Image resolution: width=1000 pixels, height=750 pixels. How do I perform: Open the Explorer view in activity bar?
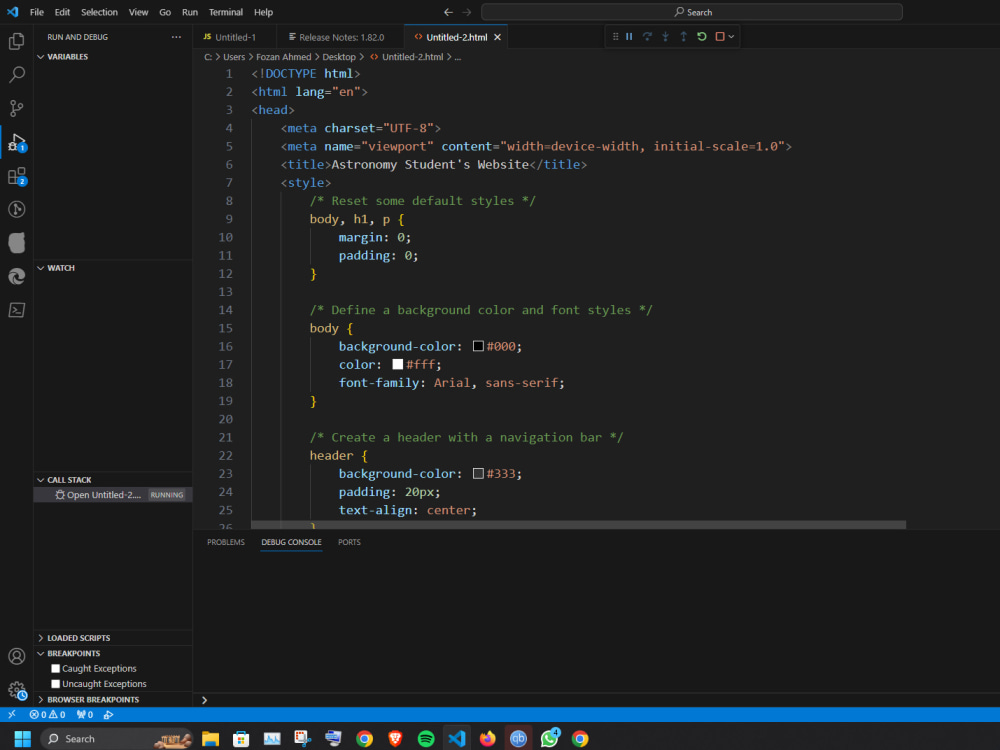pyautogui.click(x=17, y=41)
